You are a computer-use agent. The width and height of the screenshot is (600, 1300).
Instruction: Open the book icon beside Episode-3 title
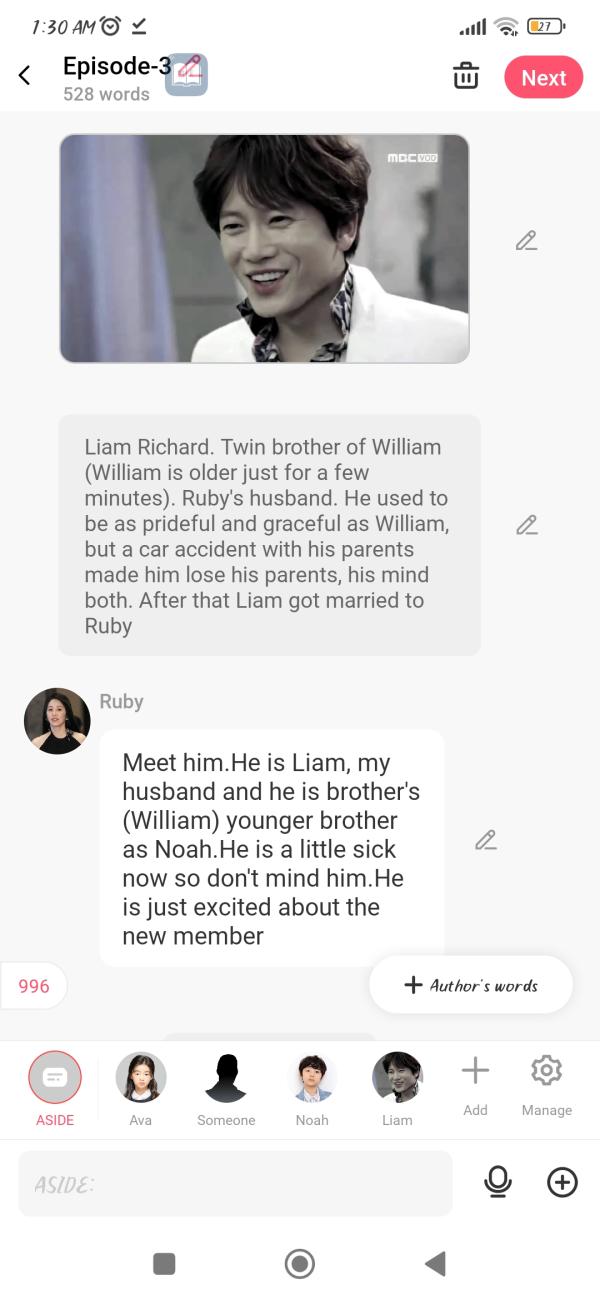(x=186, y=75)
